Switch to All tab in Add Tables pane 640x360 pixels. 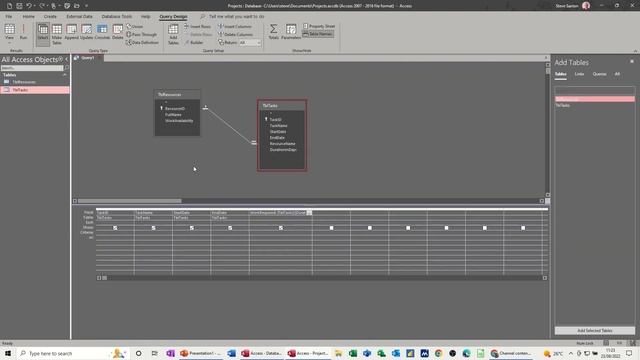click(617, 74)
